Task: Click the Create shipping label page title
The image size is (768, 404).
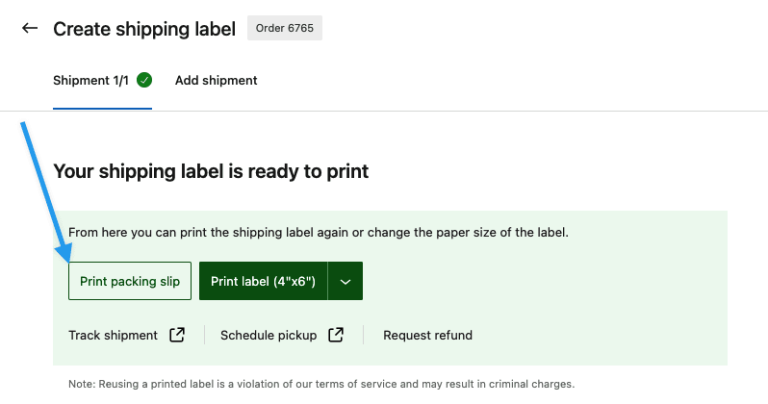Action: (x=144, y=29)
